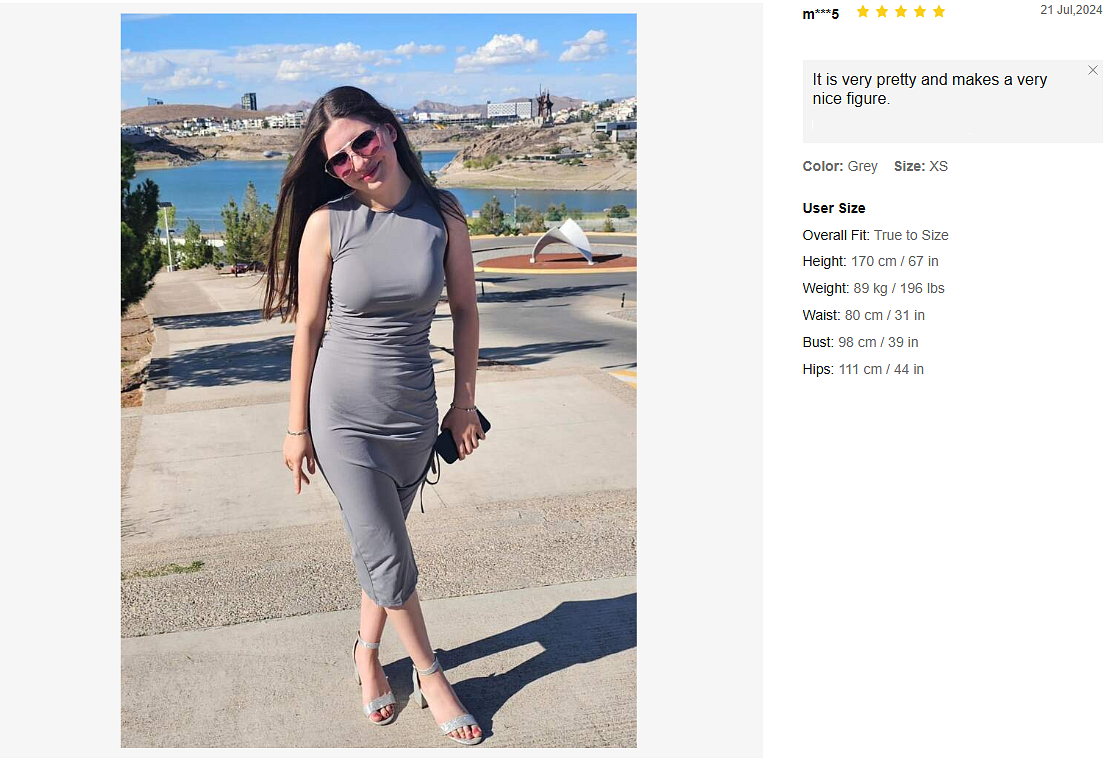Click the Height 170 cm entry
This screenshot has height=764, width=1114.
(x=870, y=262)
